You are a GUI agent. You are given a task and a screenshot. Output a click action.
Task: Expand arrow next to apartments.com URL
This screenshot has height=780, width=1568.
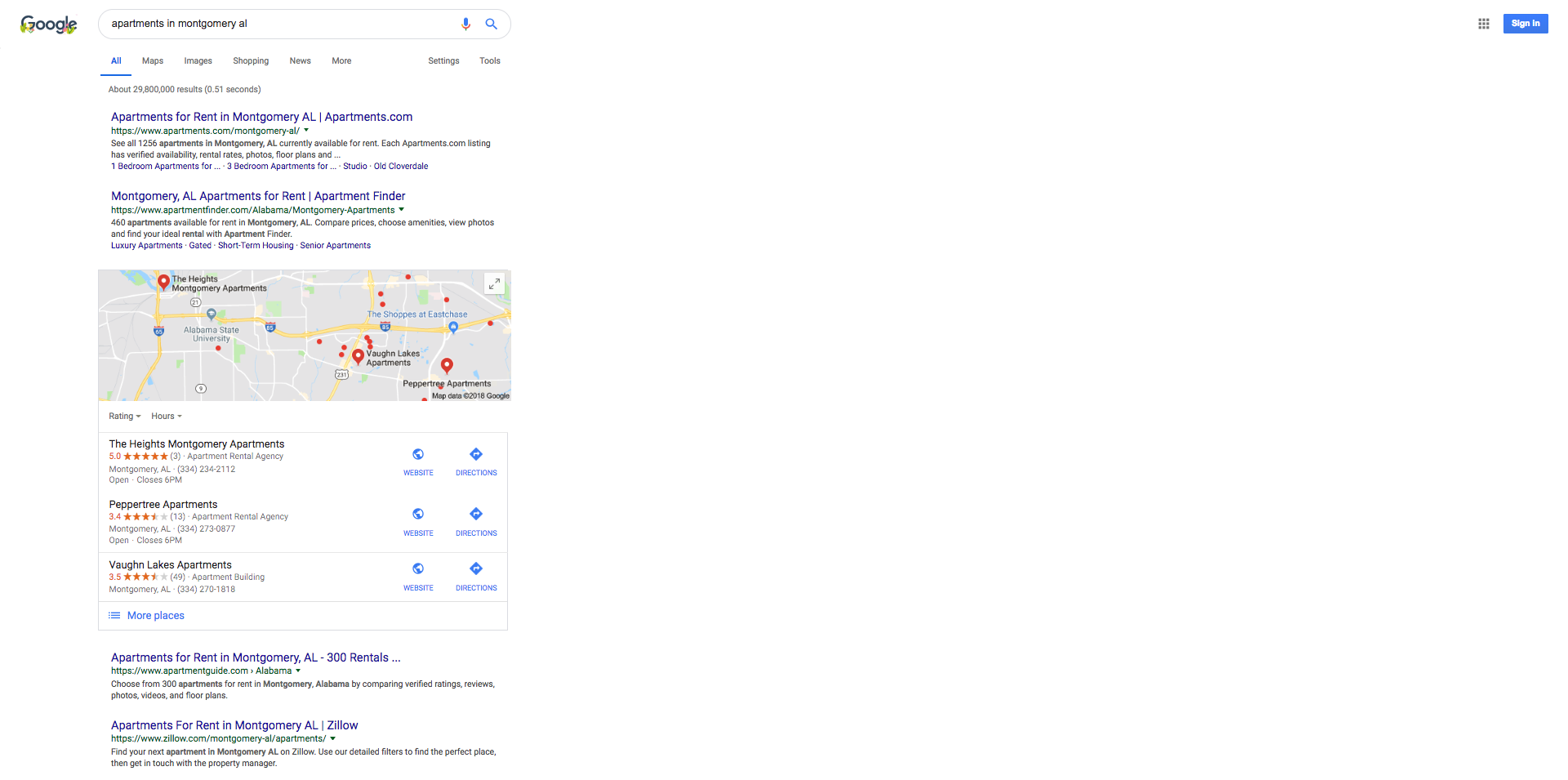(x=306, y=131)
